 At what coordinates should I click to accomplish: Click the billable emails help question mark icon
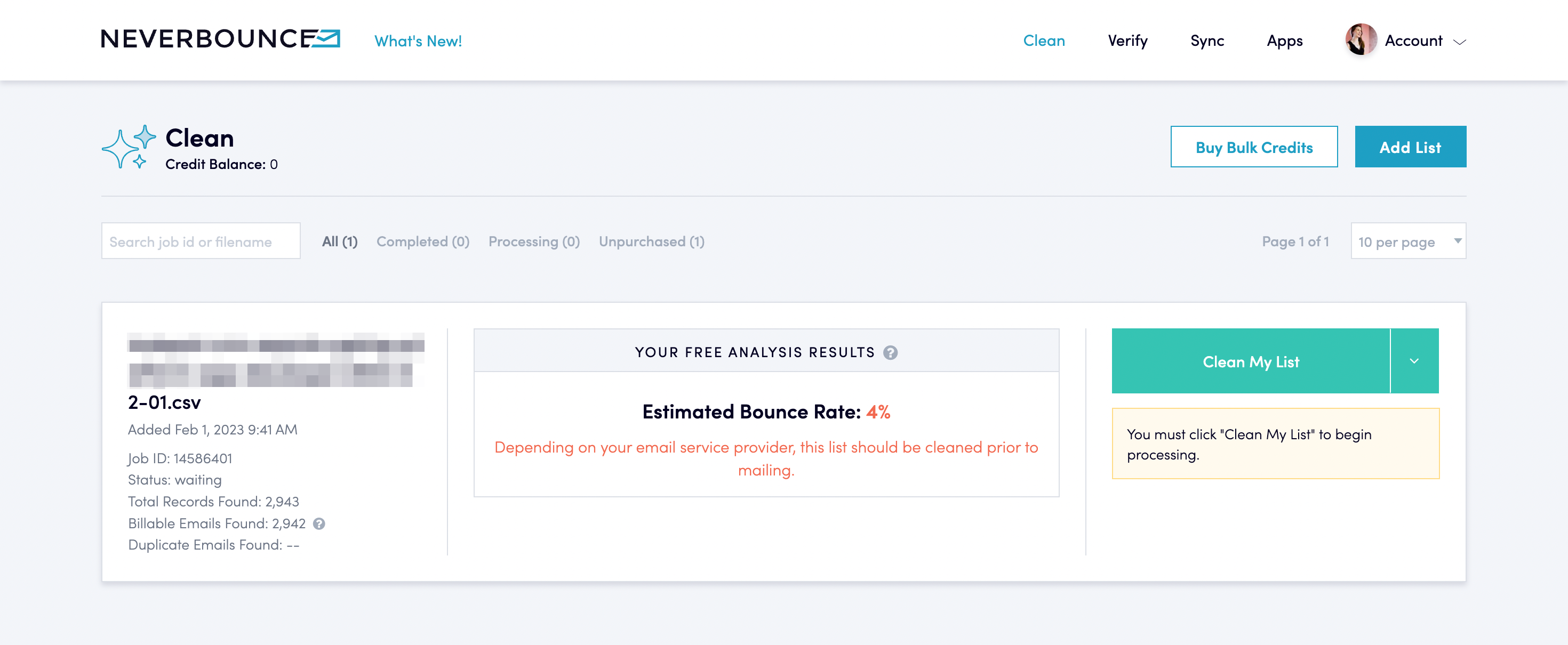pyautogui.click(x=322, y=523)
